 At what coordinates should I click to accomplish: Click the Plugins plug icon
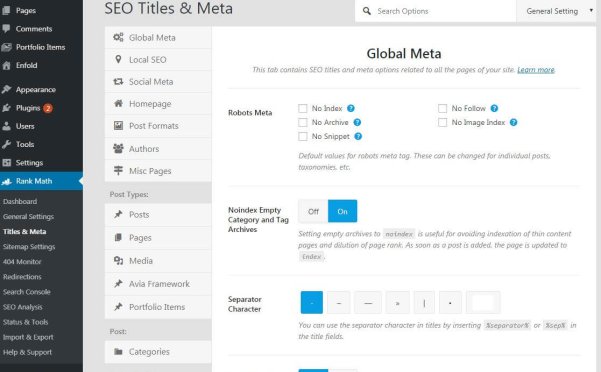click(x=7, y=108)
